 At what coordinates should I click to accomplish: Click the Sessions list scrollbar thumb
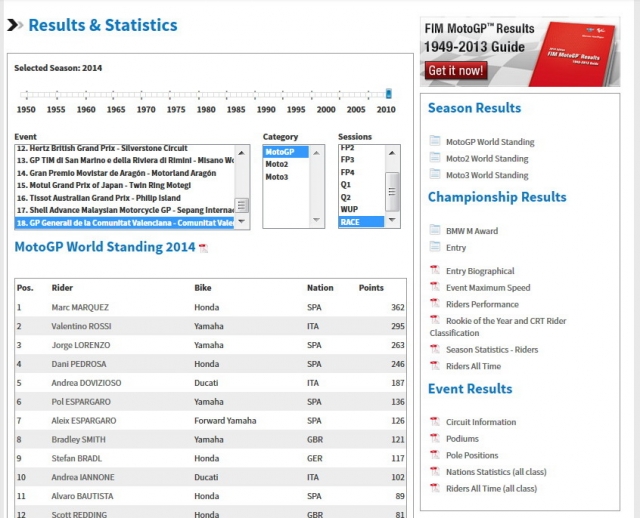point(392,191)
